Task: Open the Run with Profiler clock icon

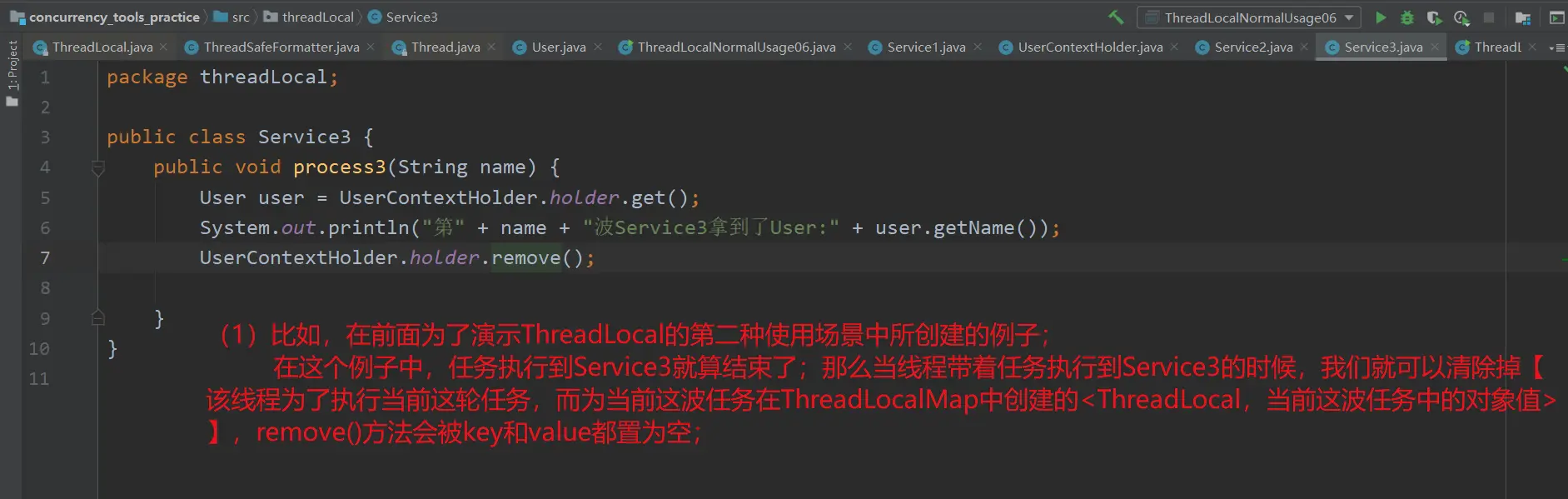Action: pyautogui.click(x=1461, y=17)
